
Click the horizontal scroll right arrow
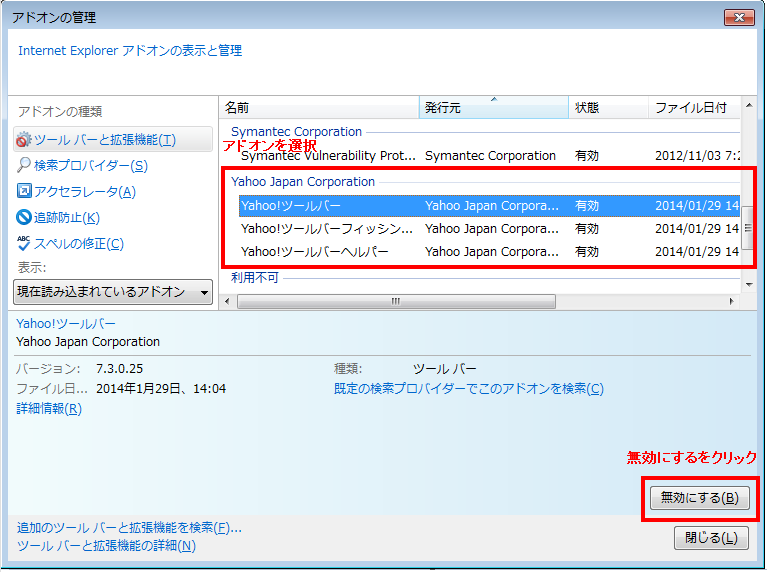click(x=731, y=301)
